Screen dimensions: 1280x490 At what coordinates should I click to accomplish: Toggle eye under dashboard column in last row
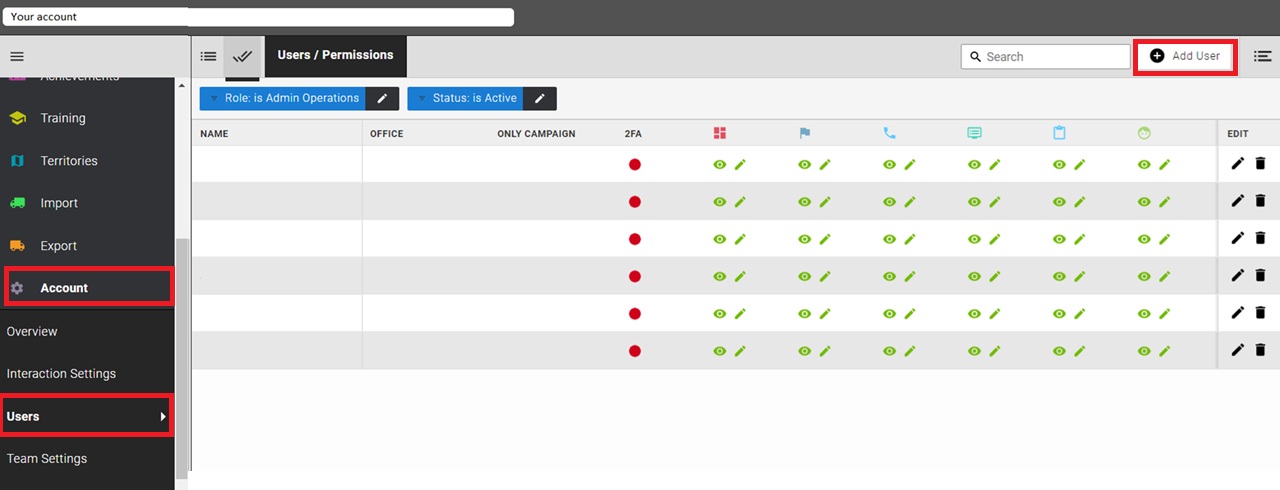(x=720, y=351)
